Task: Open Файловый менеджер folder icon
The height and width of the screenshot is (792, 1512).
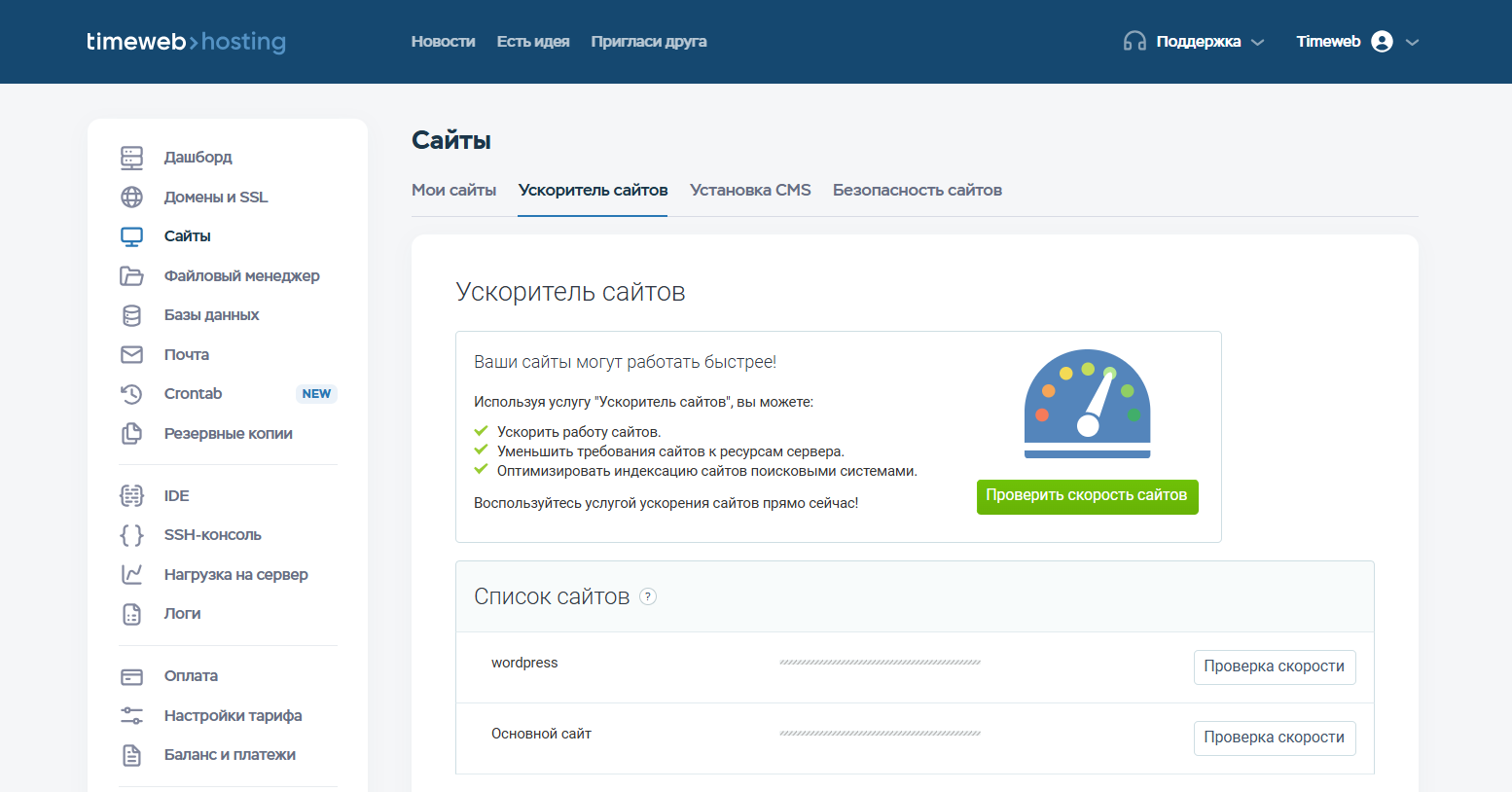Action: coord(131,276)
